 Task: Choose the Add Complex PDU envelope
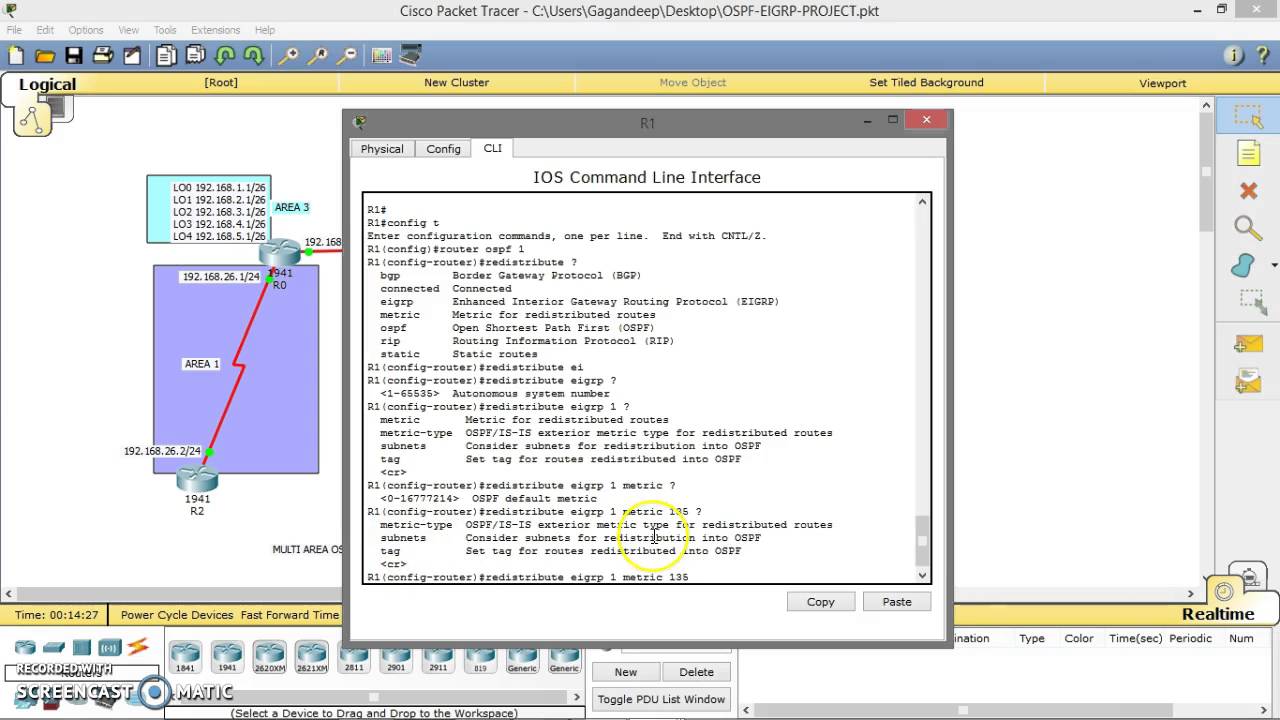[x=1248, y=381]
